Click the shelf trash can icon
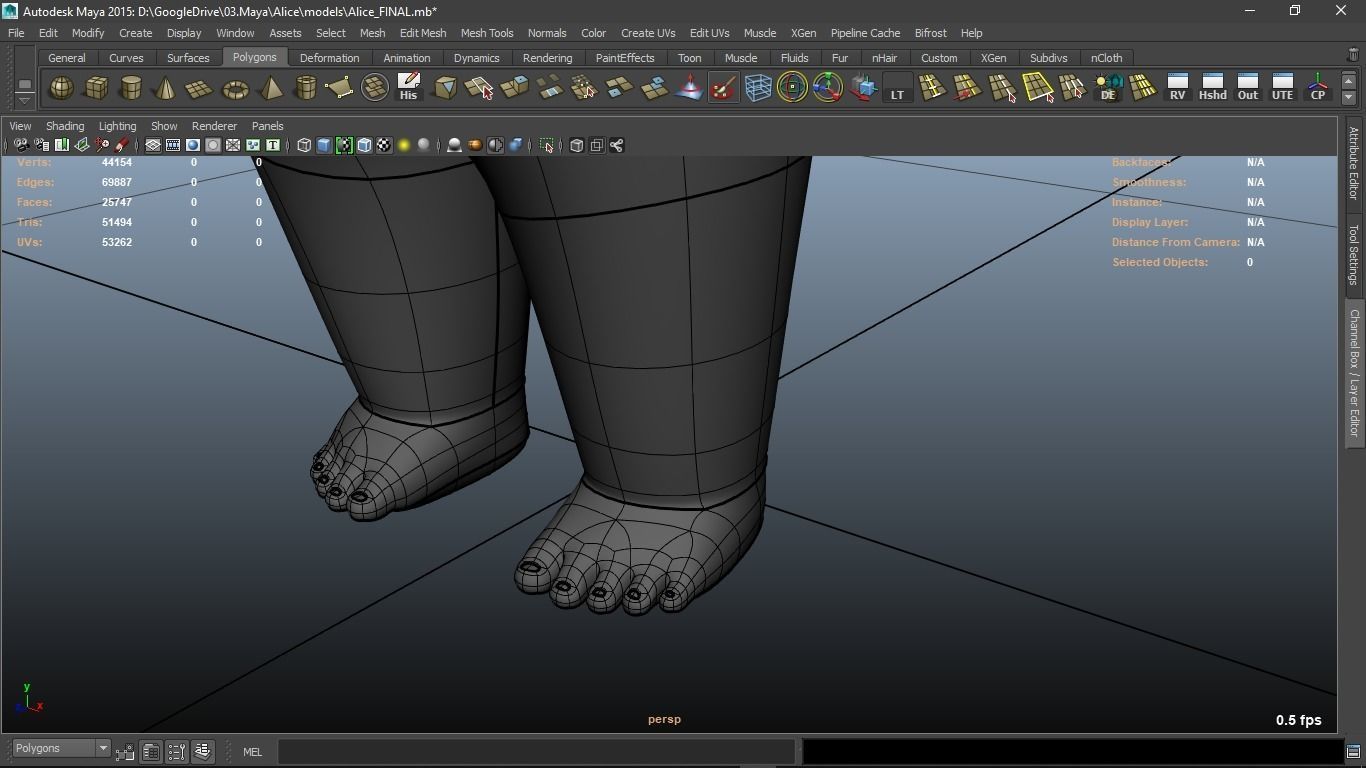 coord(1353,56)
